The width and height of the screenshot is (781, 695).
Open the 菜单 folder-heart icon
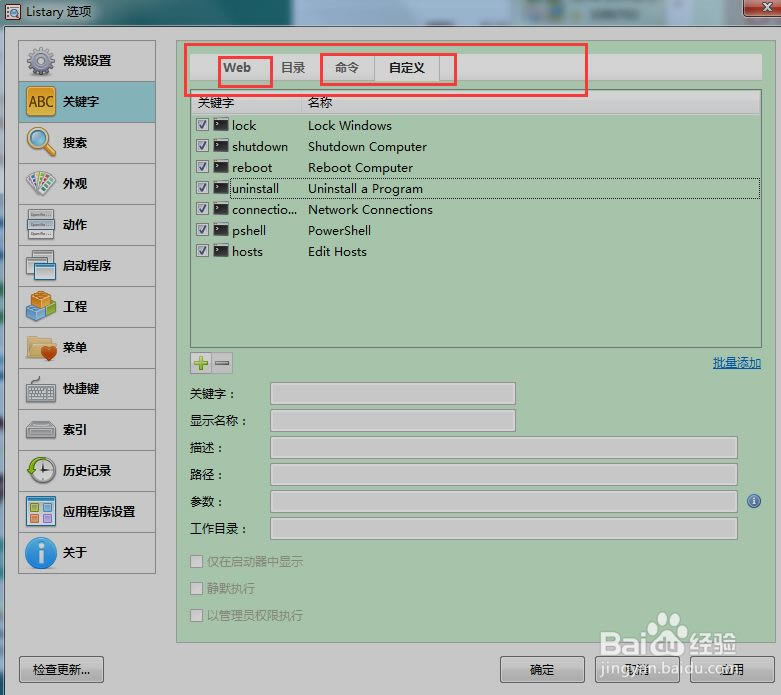(x=41, y=348)
